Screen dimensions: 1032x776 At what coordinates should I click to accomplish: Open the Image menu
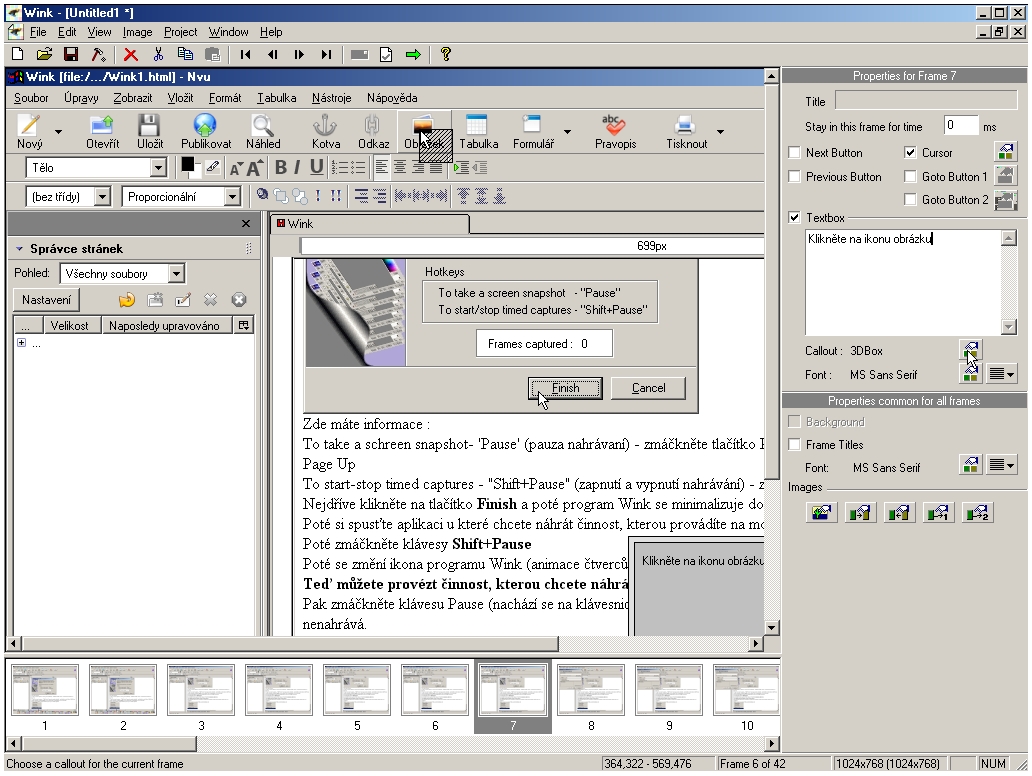click(x=138, y=32)
